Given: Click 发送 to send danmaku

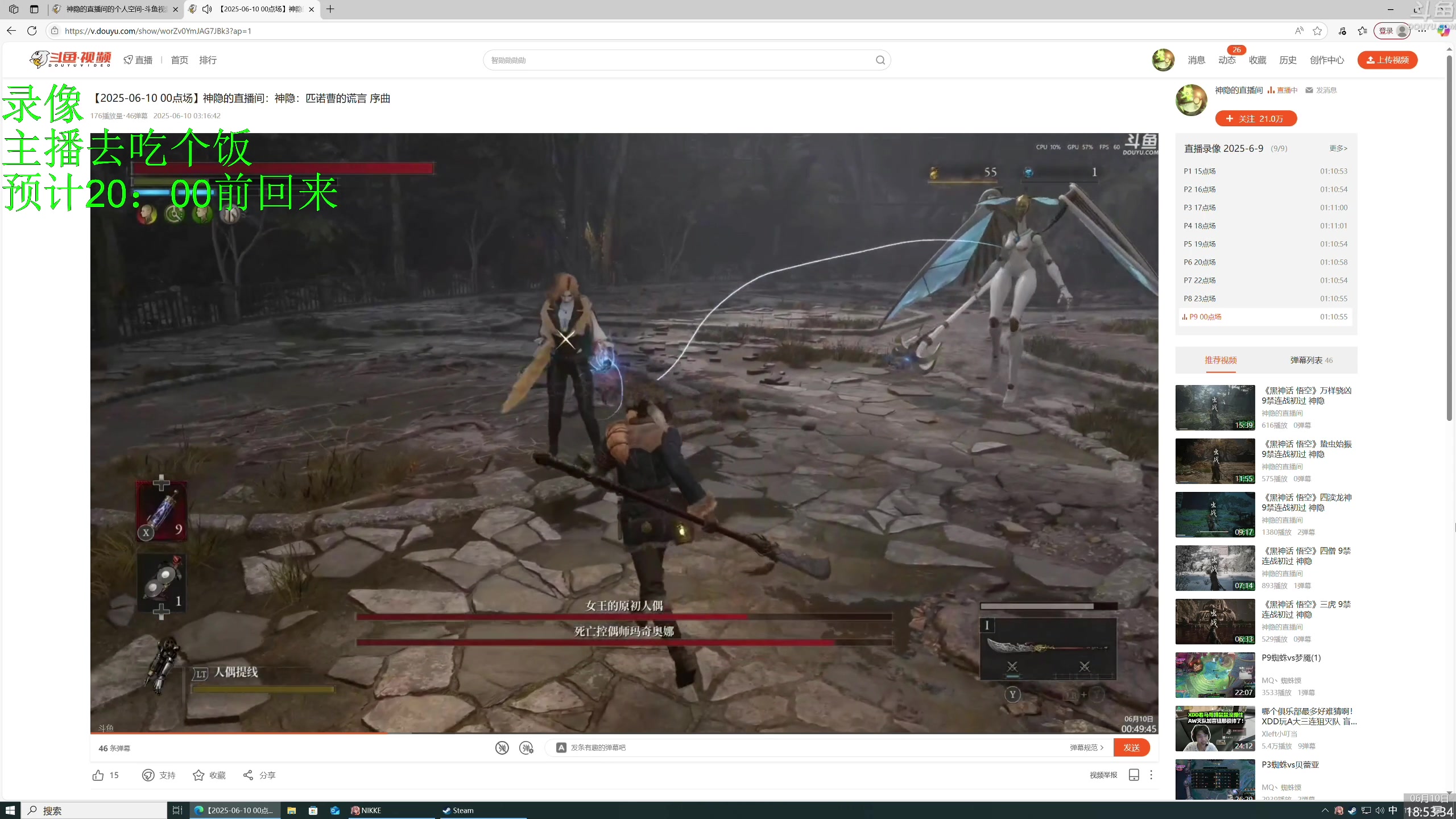Looking at the screenshot, I should coord(1131,747).
